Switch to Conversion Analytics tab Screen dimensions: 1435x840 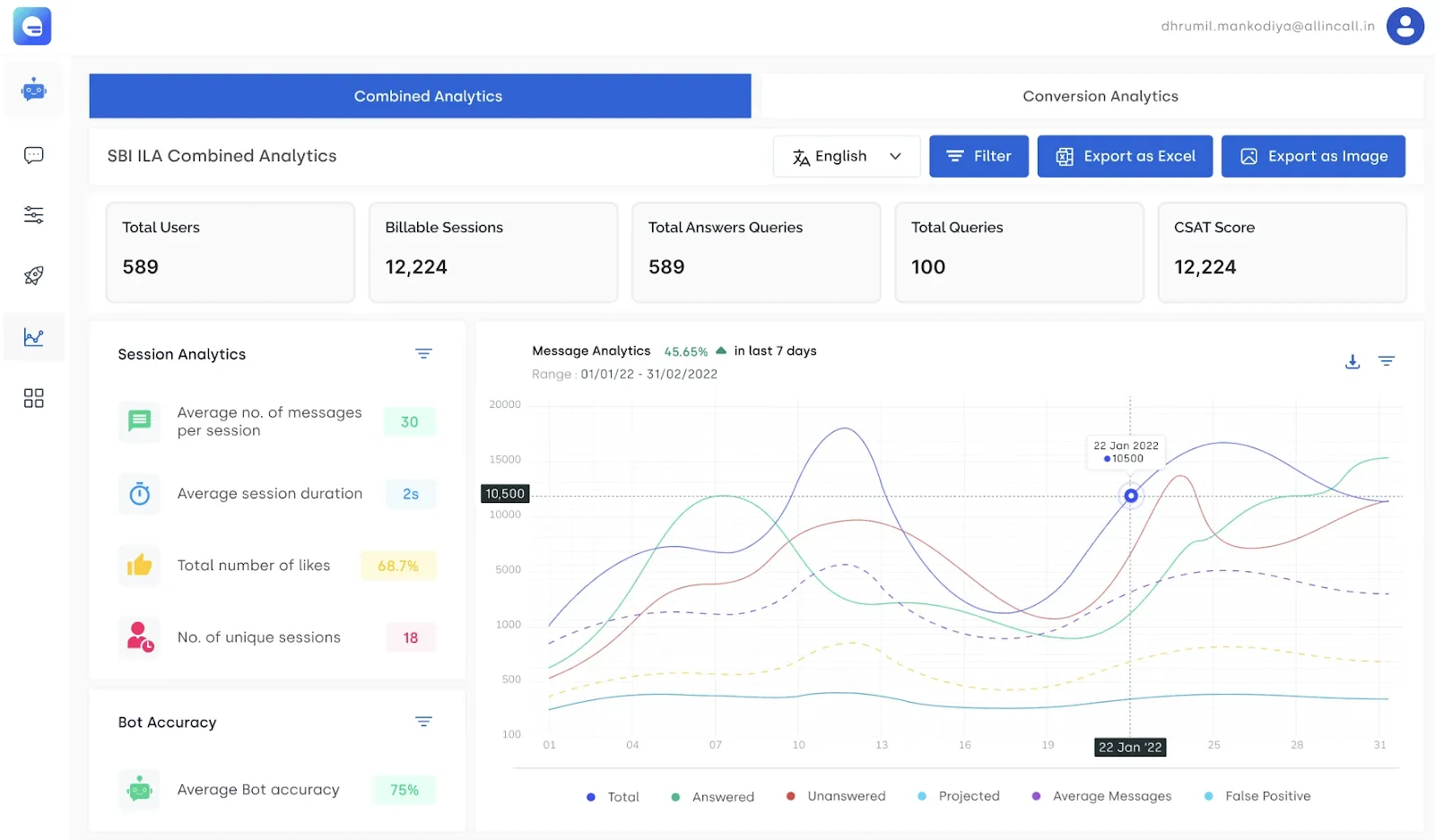click(1092, 96)
